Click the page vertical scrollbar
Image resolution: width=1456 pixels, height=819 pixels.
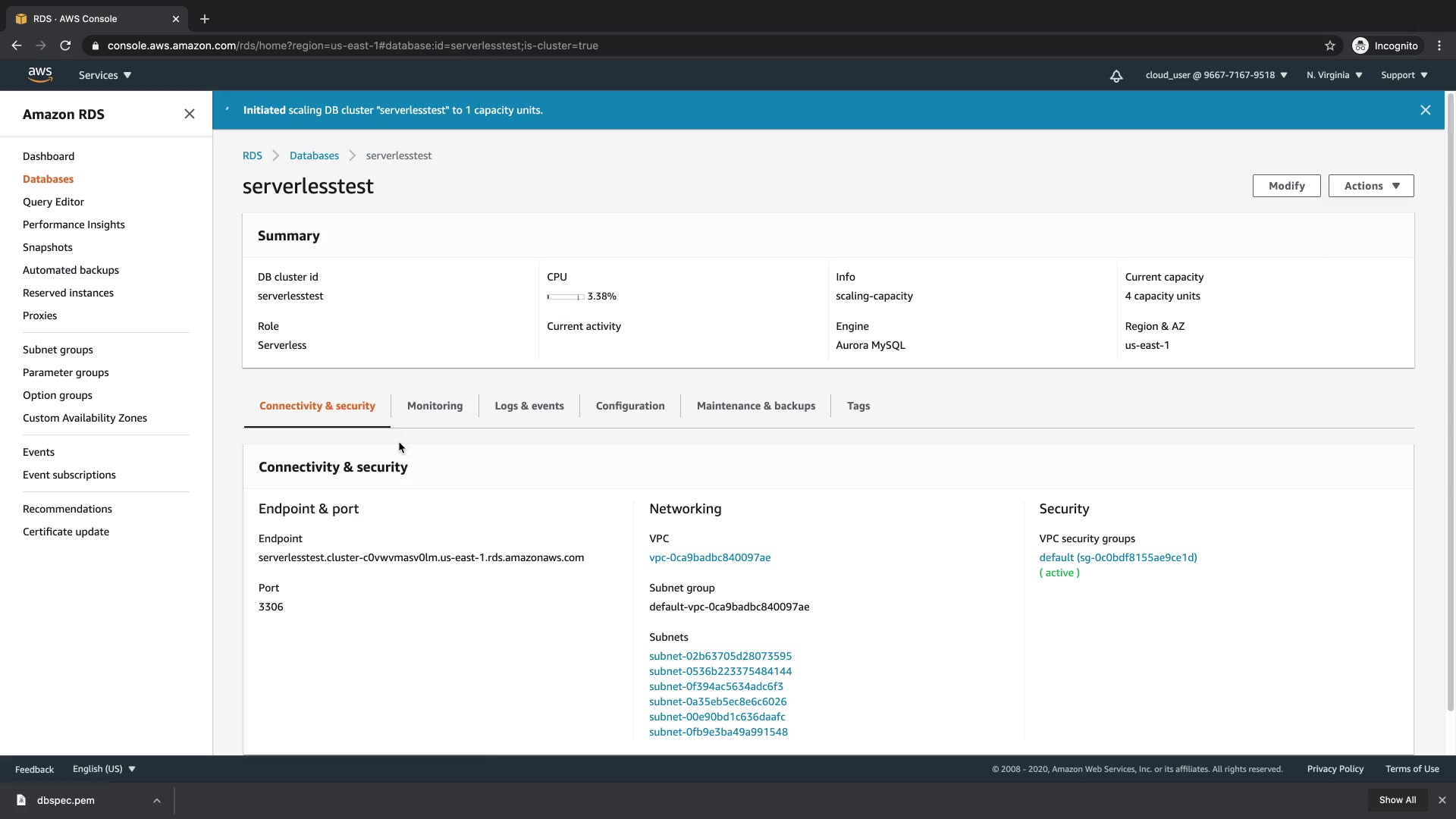(x=1450, y=402)
